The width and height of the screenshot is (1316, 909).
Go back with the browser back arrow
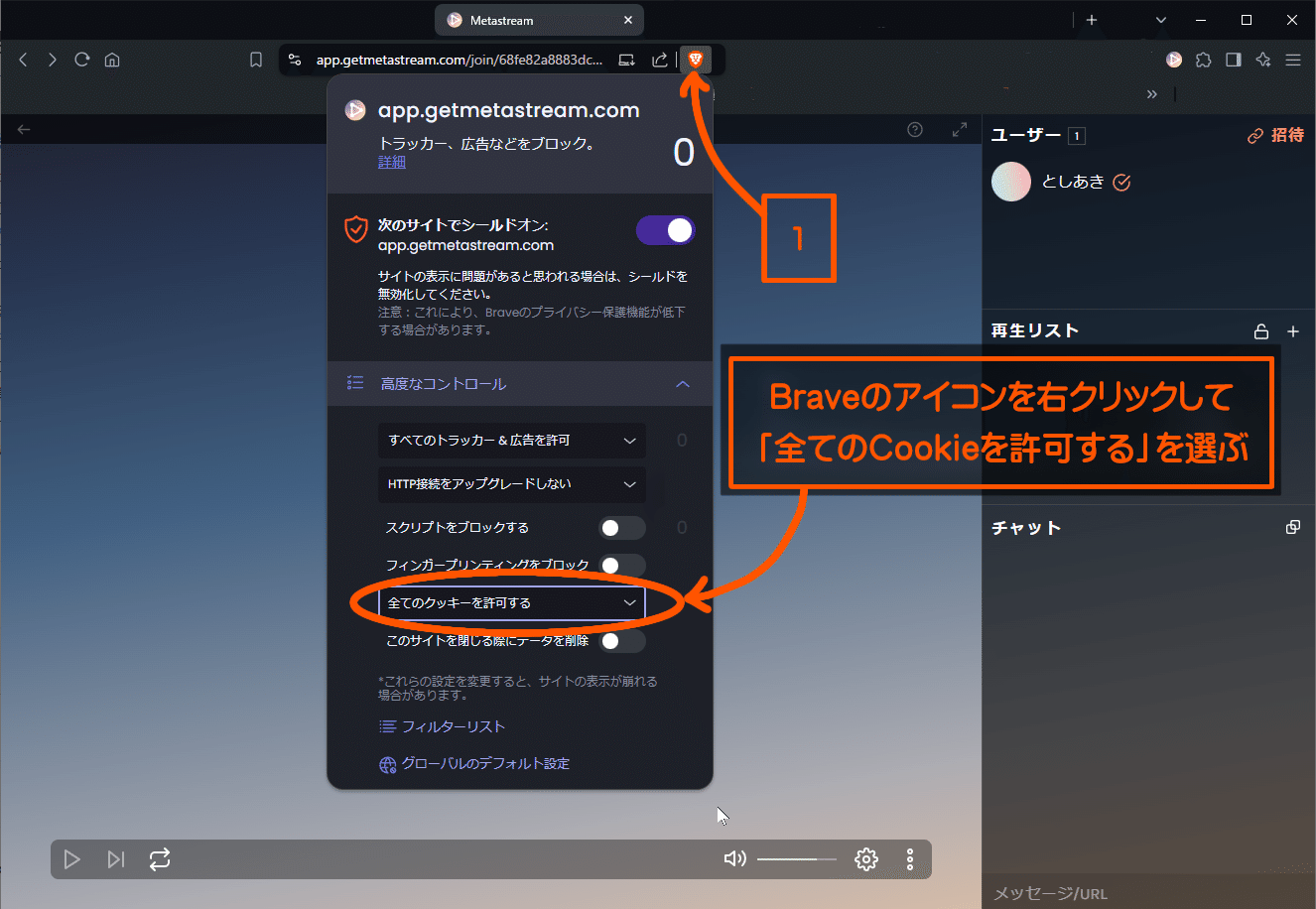tap(23, 60)
